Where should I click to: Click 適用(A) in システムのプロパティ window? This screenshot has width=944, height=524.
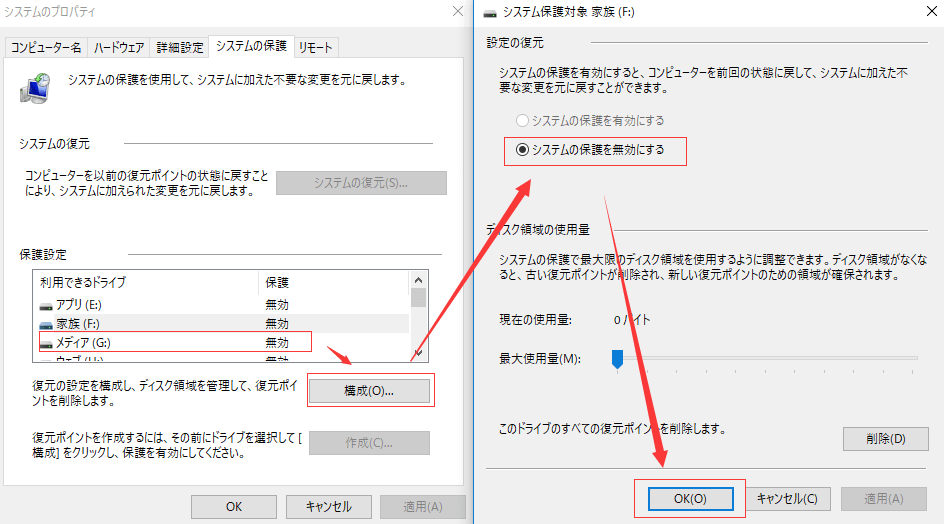[423, 507]
